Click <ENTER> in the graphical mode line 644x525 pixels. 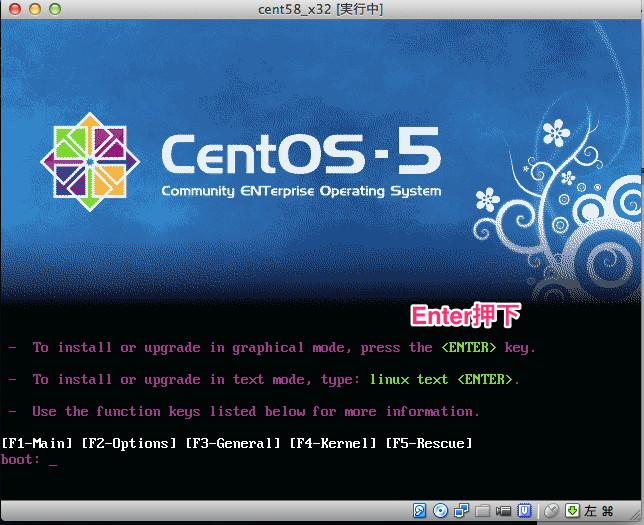tap(469, 348)
